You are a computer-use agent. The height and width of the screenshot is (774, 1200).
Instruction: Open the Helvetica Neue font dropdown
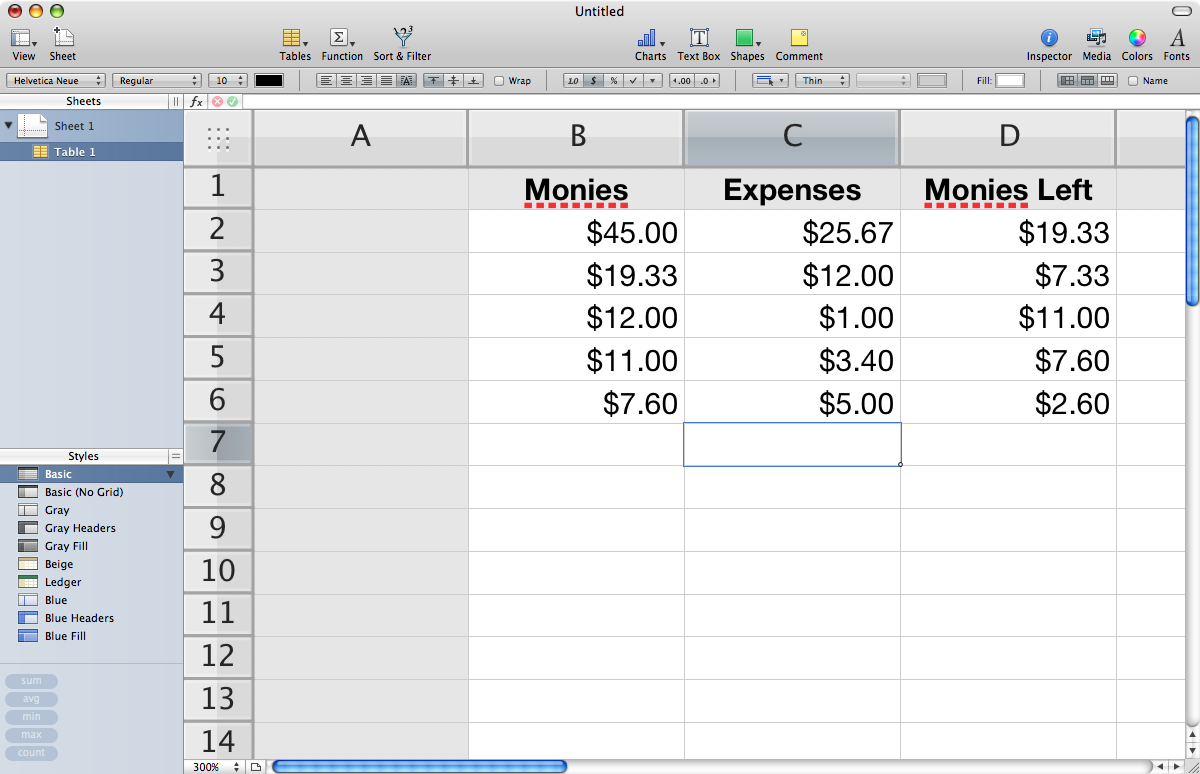[x=57, y=81]
